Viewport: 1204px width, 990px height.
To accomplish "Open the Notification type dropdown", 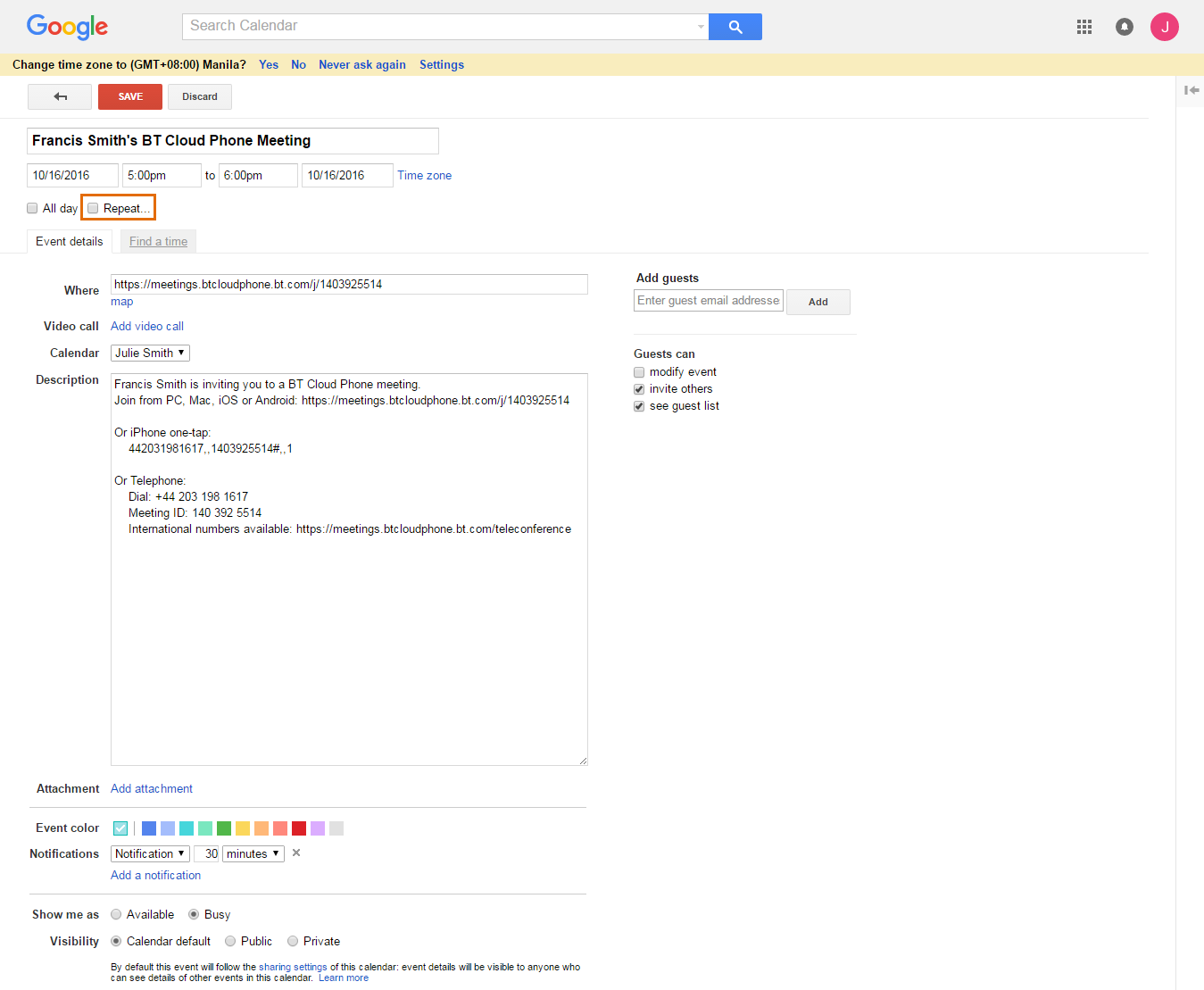I will 150,854.
